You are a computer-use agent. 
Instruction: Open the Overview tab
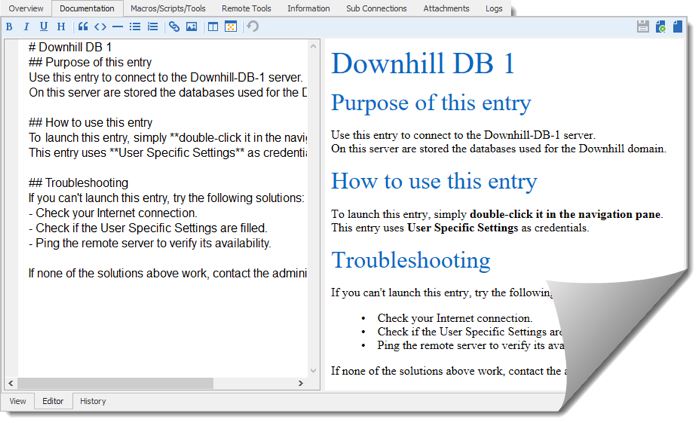pos(26,8)
